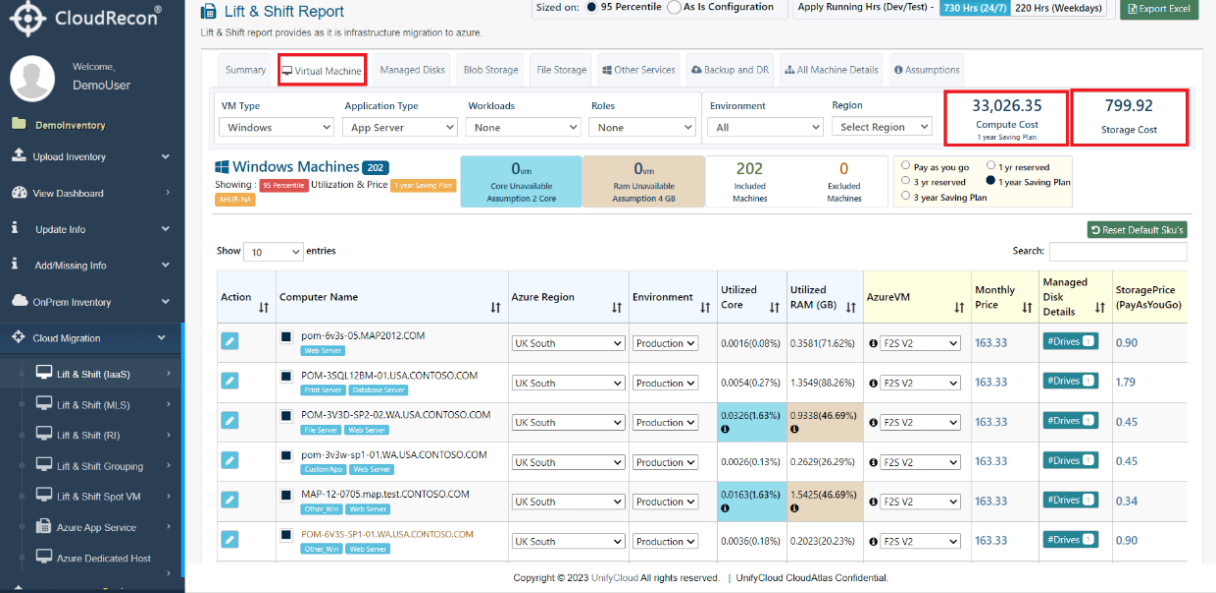Viewport: 1216px width, 593px height.
Task: Click the Lift & Shift Report title icon
Action: (x=209, y=12)
